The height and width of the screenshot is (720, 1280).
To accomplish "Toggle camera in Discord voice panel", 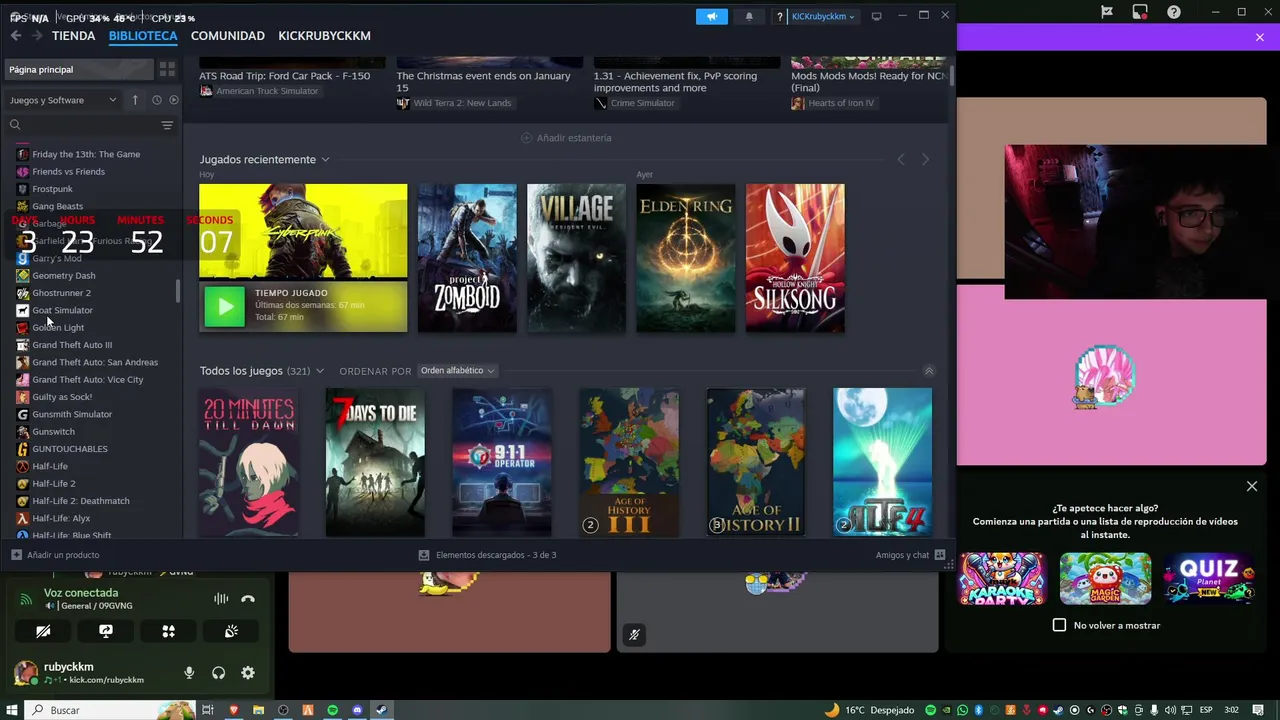I will click(43, 631).
